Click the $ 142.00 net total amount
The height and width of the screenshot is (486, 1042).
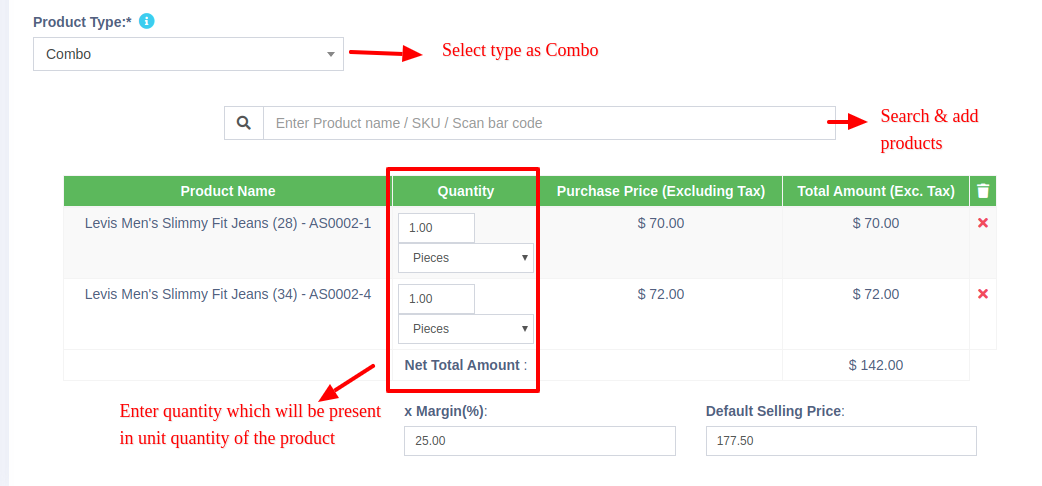(x=875, y=365)
